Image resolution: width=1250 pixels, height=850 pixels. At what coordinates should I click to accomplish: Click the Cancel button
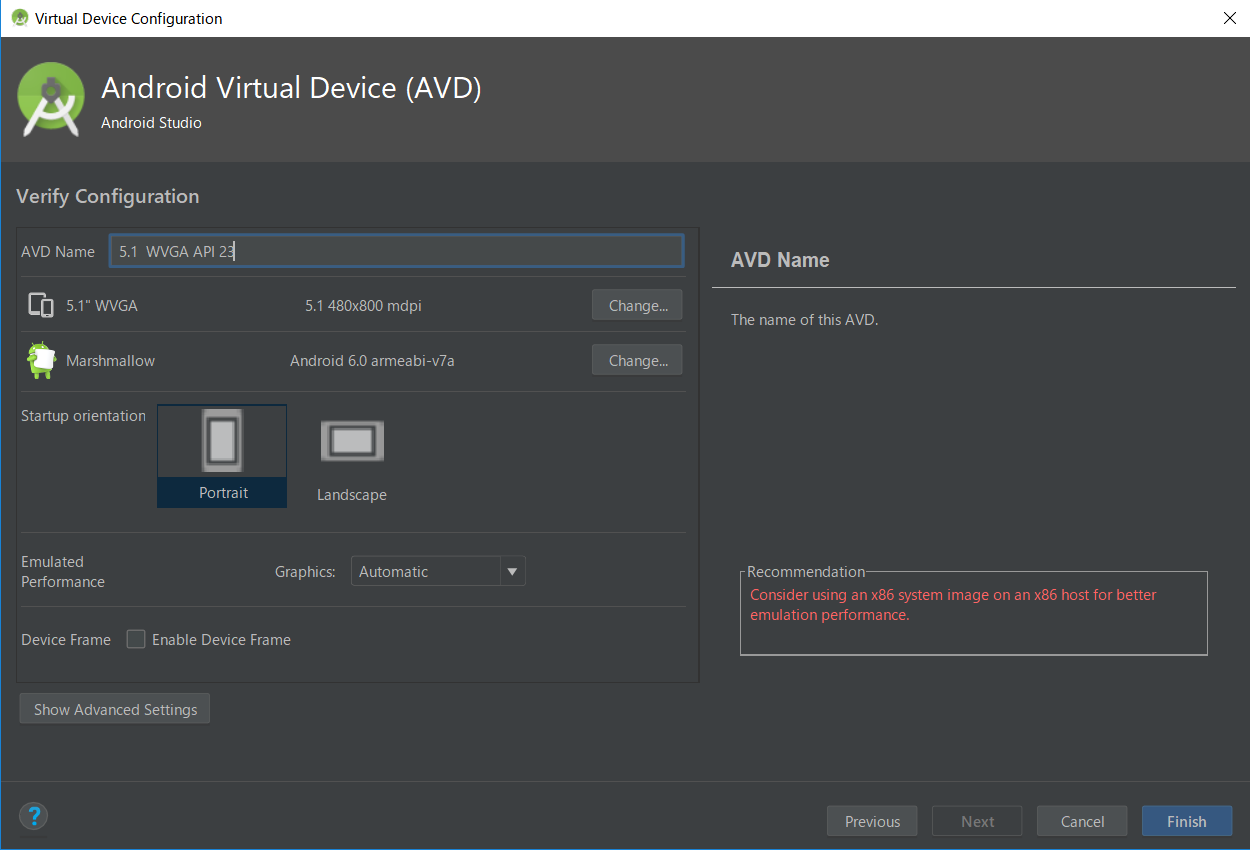coord(1082,821)
